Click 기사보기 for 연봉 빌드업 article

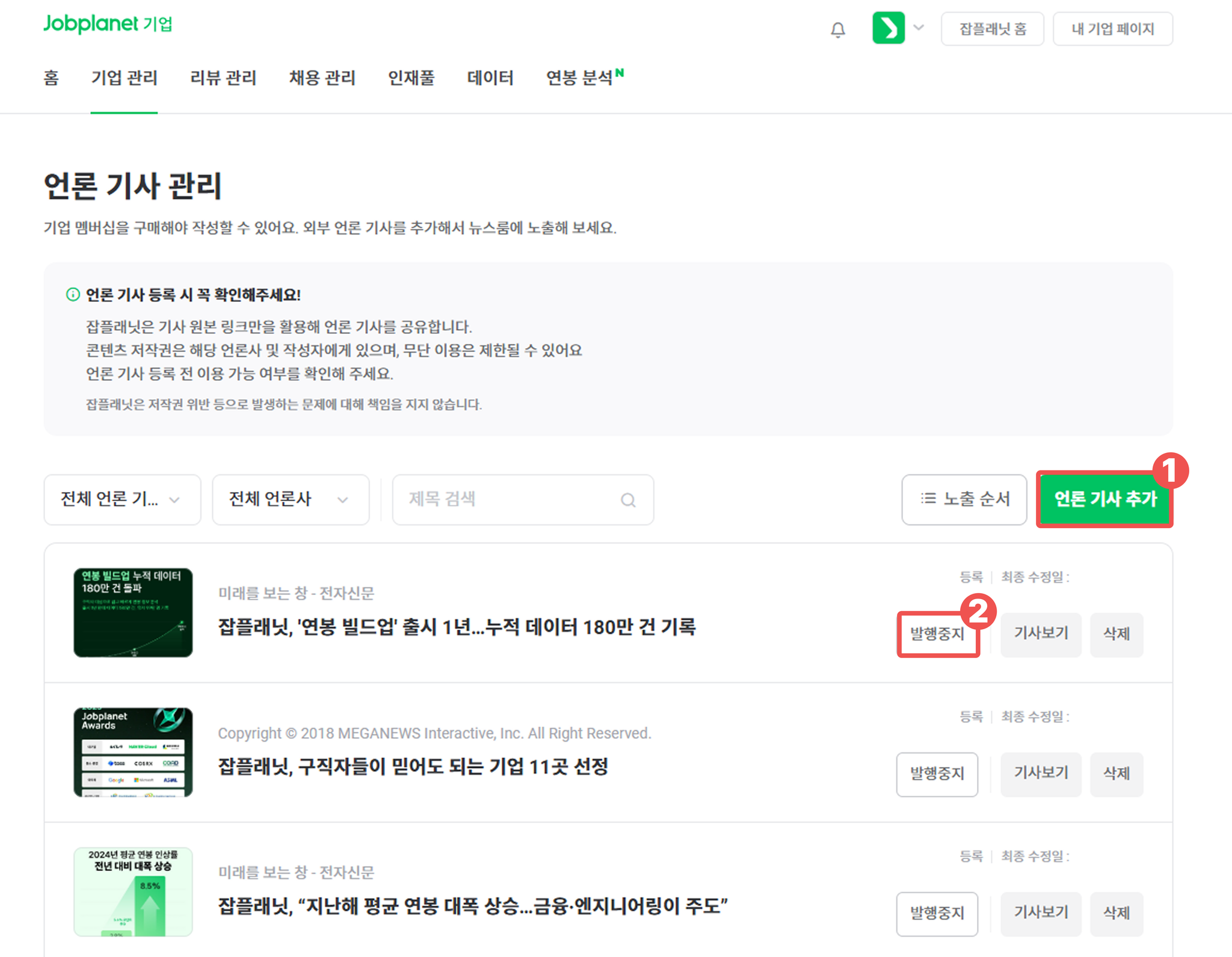pos(1041,635)
